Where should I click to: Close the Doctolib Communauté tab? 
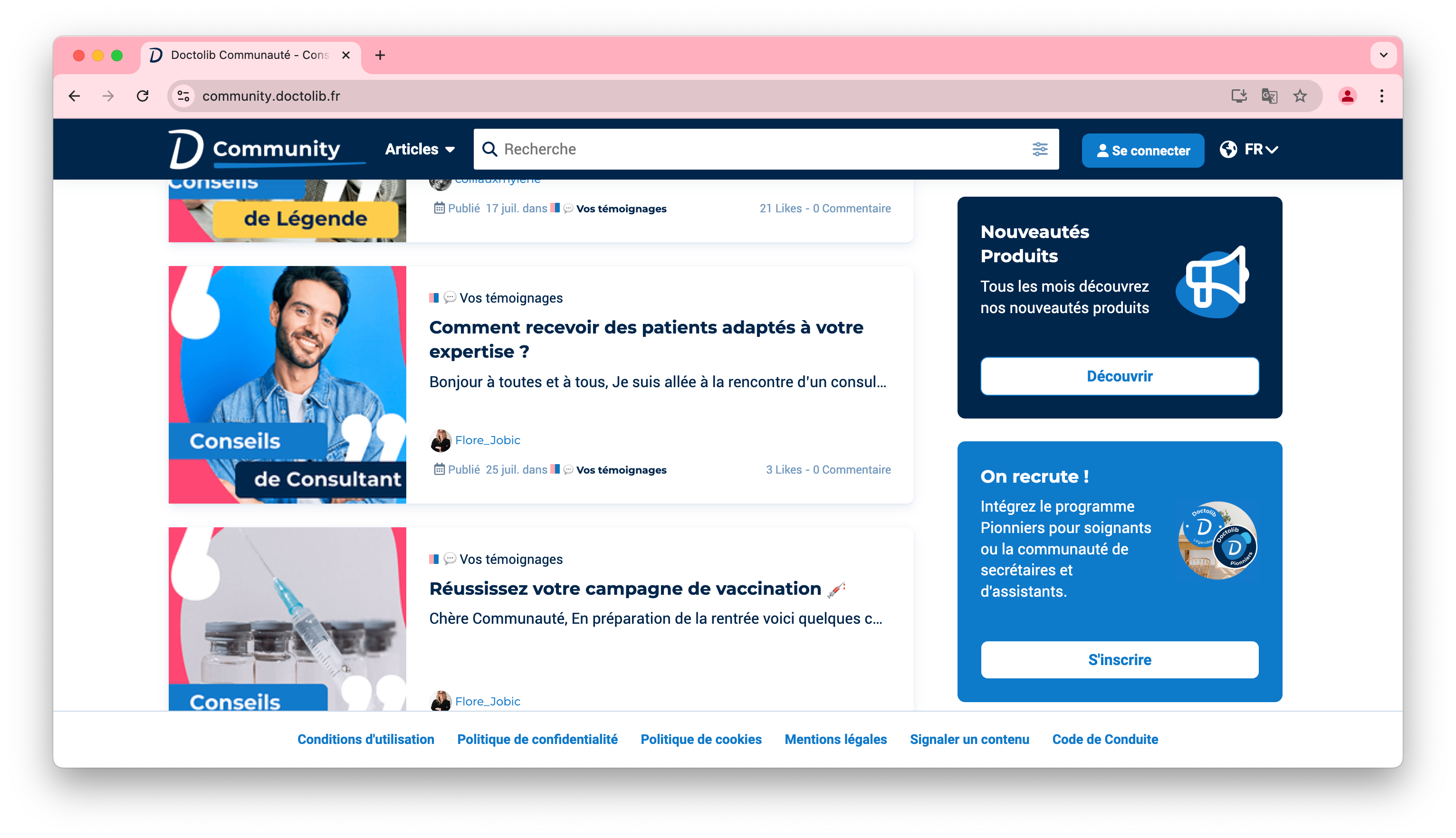pos(346,55)
